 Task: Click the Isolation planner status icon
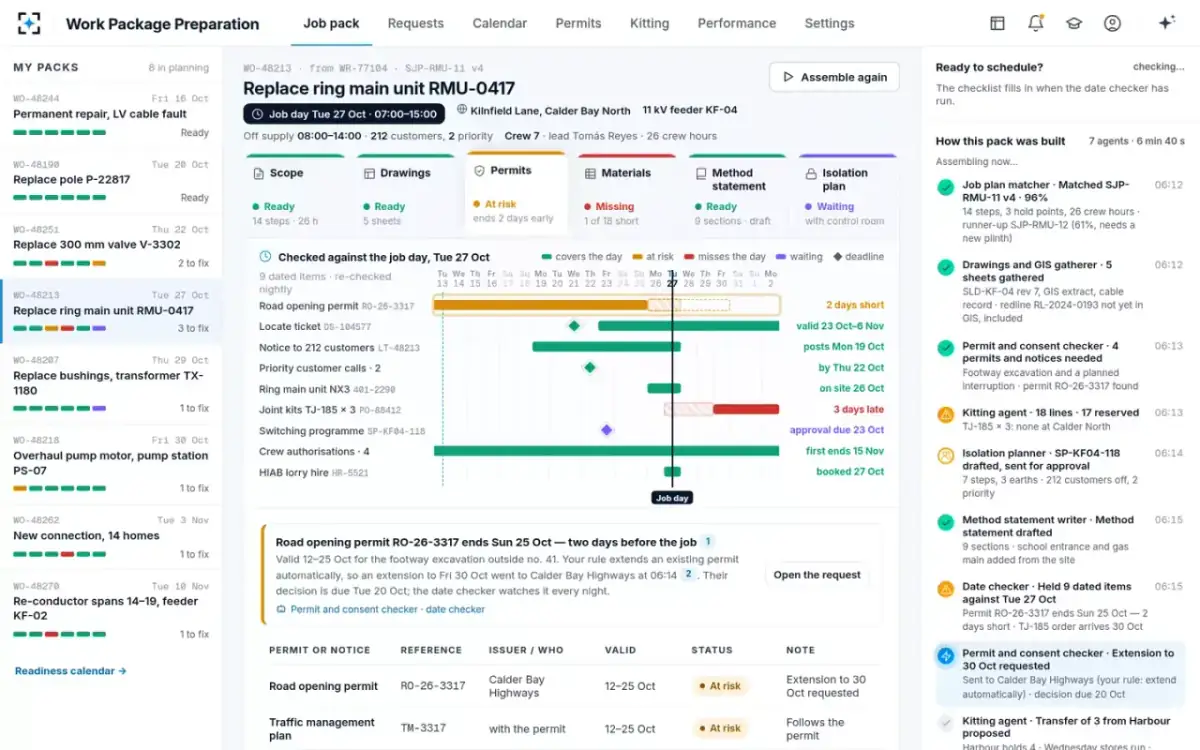point(945,455)
